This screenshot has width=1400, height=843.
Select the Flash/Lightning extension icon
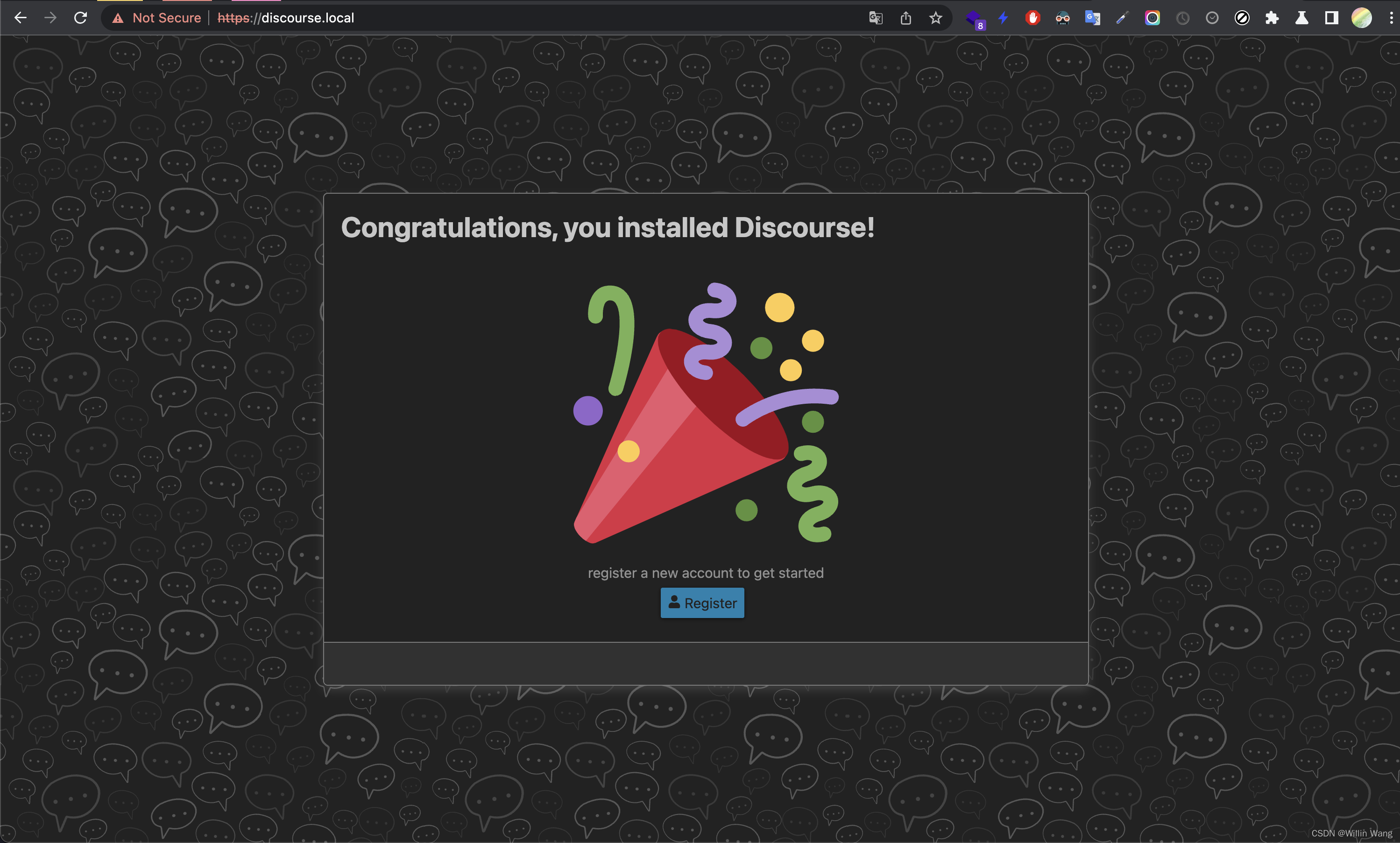[1003, 17]
